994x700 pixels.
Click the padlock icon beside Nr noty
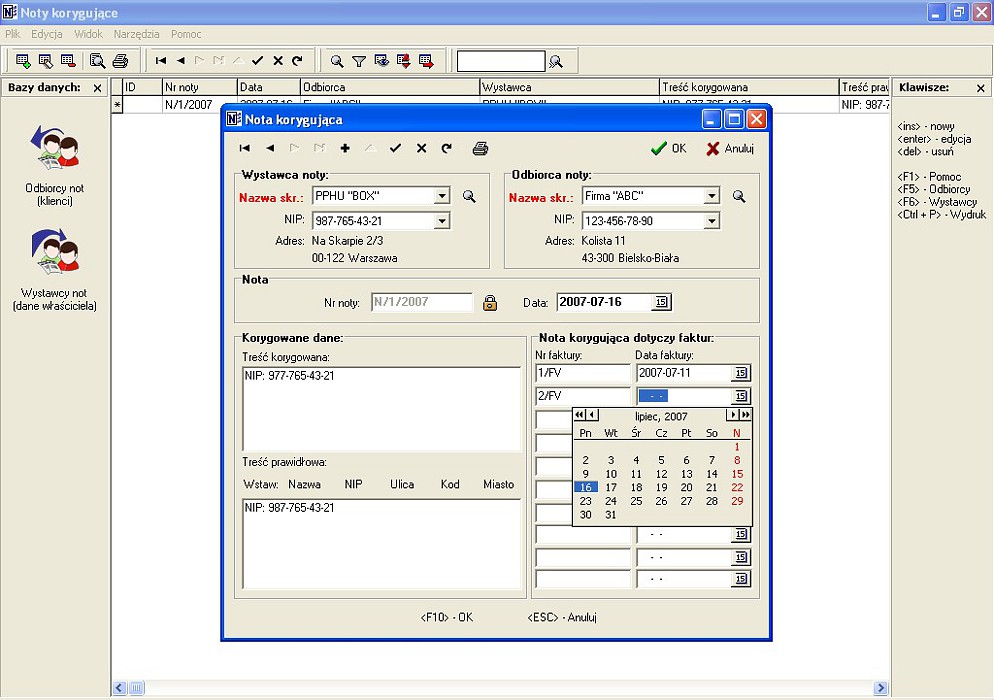click(x=490, y=303)
